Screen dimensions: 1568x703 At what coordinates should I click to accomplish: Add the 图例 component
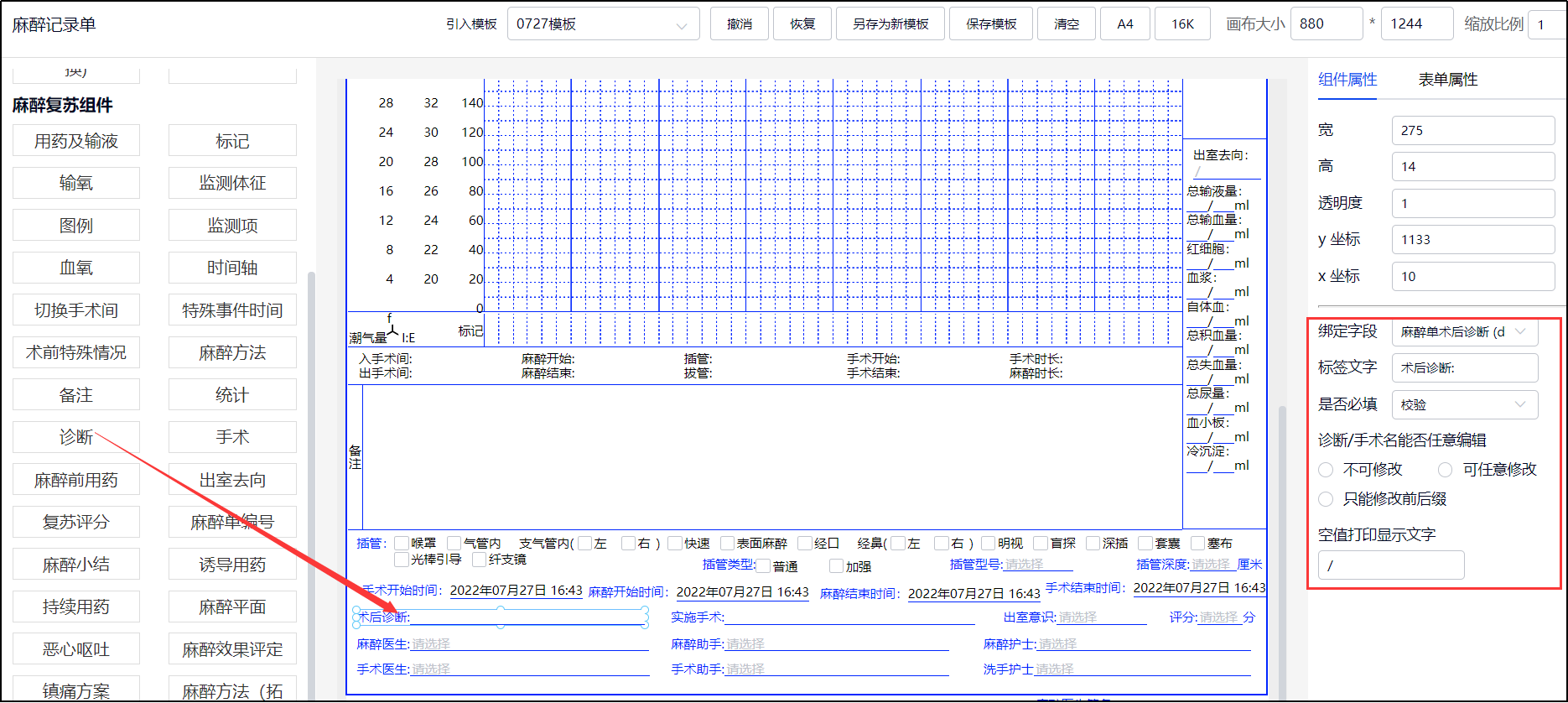[x=76, y=226]
